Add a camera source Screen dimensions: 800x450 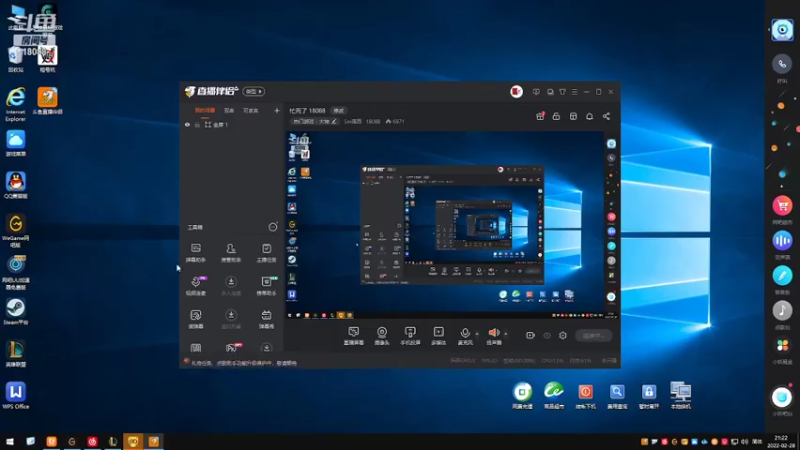pos(381,334)
